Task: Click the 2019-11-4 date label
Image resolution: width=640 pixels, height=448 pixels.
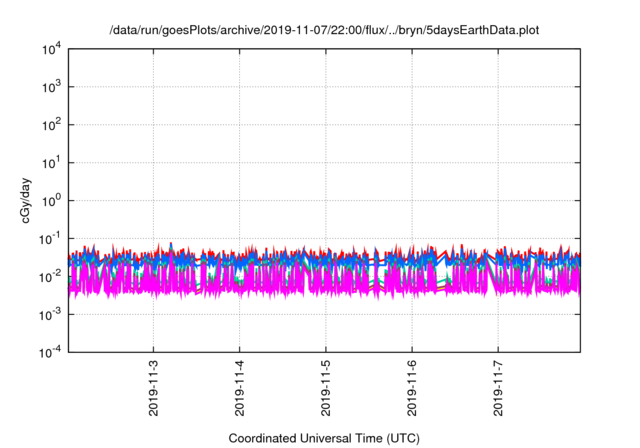Action: (240, 388)
